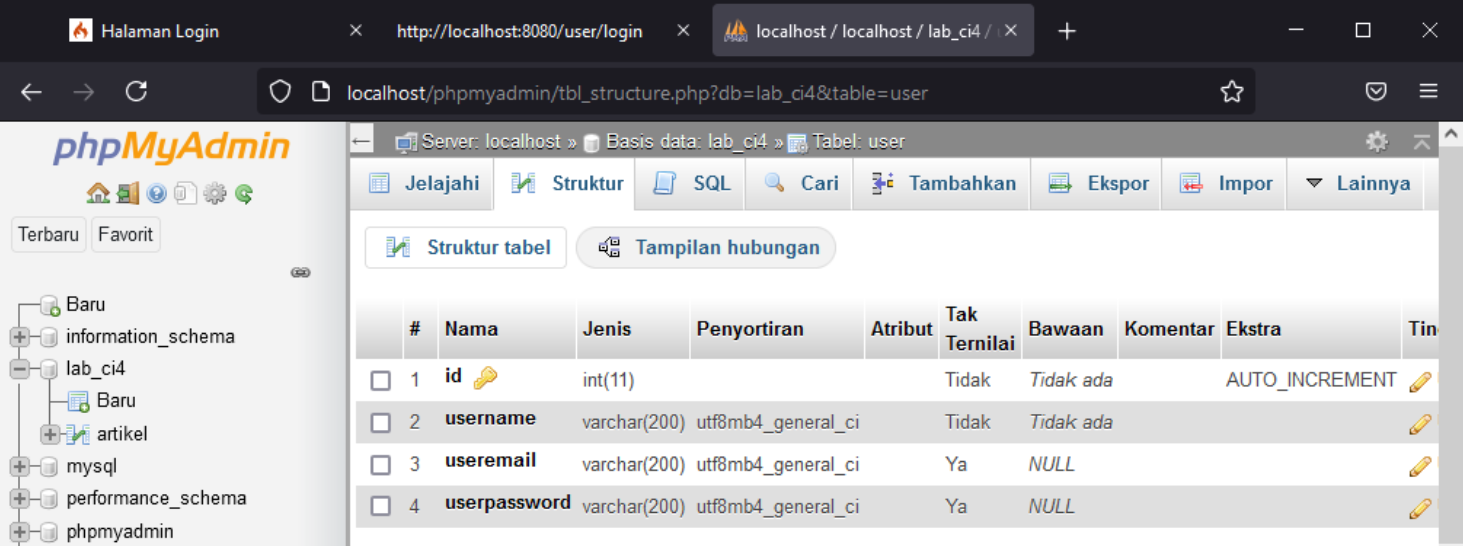This screenshot has height=546, width=1463.
Task: Open the Cari search tab
Action: tap(799, 184)
